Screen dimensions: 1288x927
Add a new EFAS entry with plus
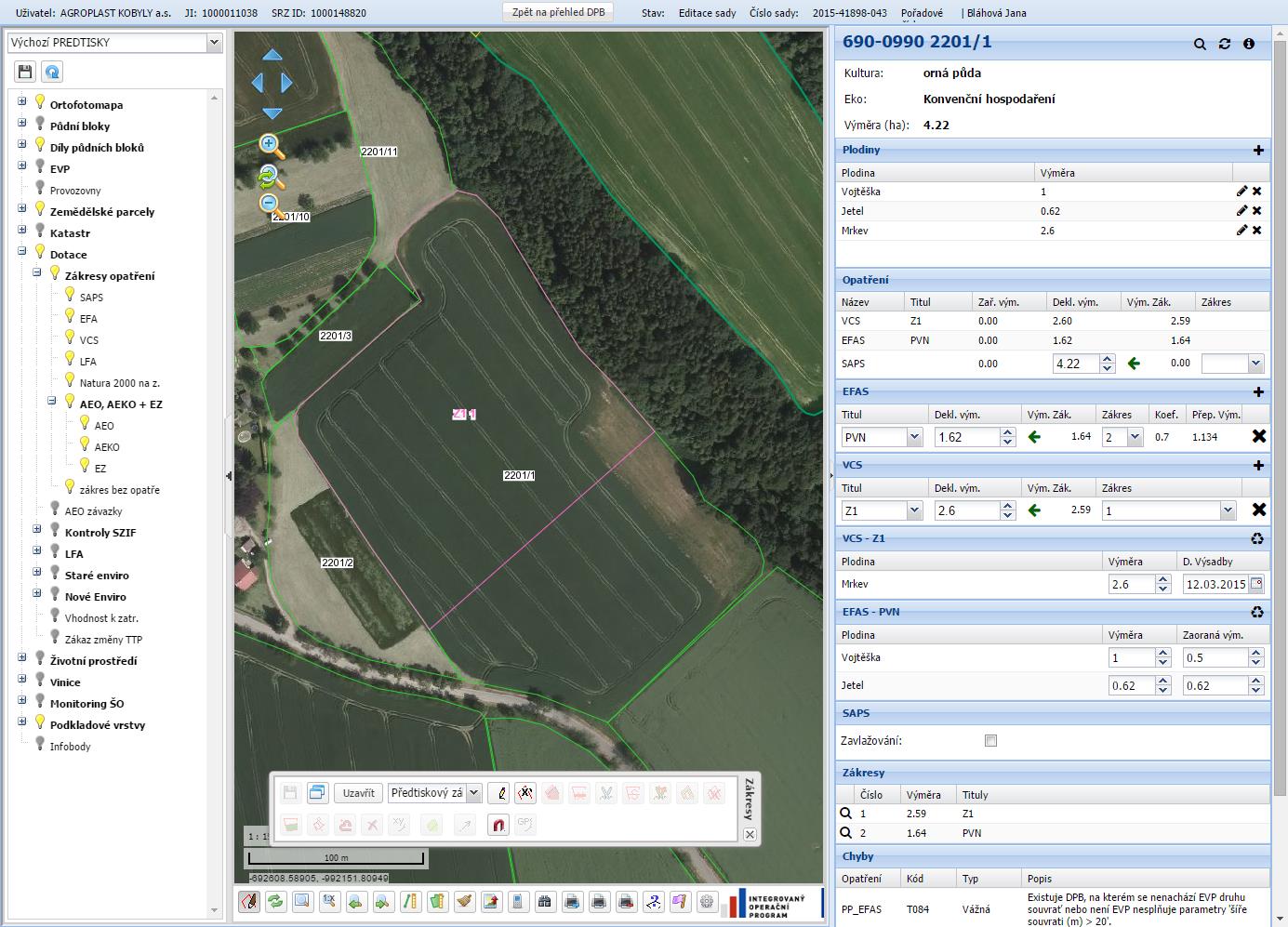(1258, 391)
